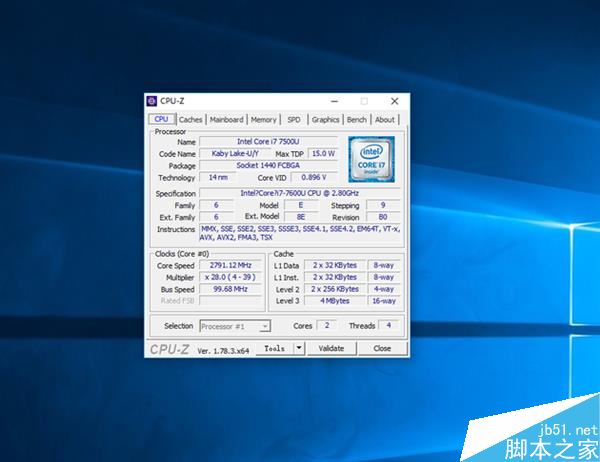Click the Specification text field
The width and height of the screenshot is (600, 462).
click(x=300, y=193)
